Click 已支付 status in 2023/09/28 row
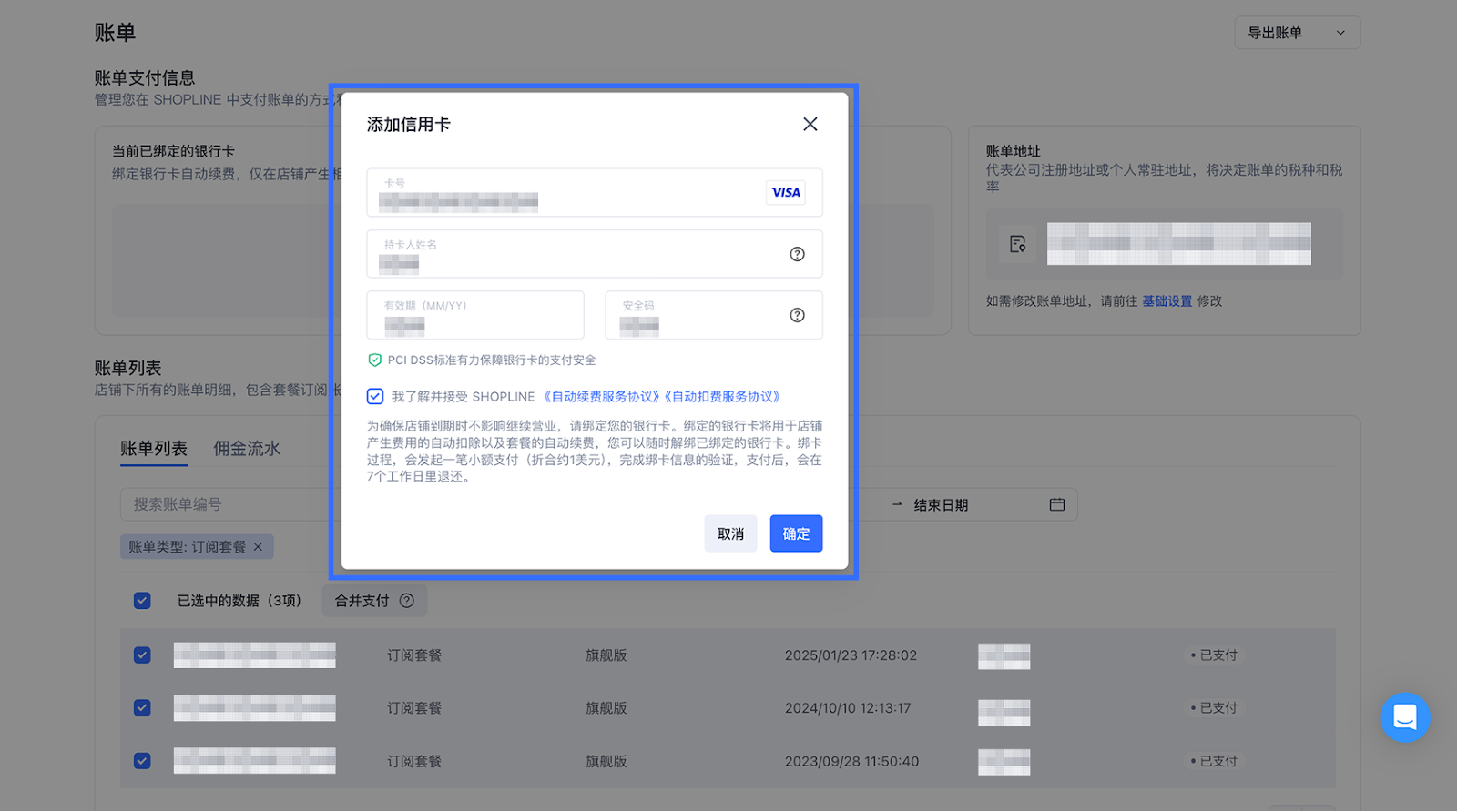The width and height of the screenshot is (1457, 812). [1214, 761]
